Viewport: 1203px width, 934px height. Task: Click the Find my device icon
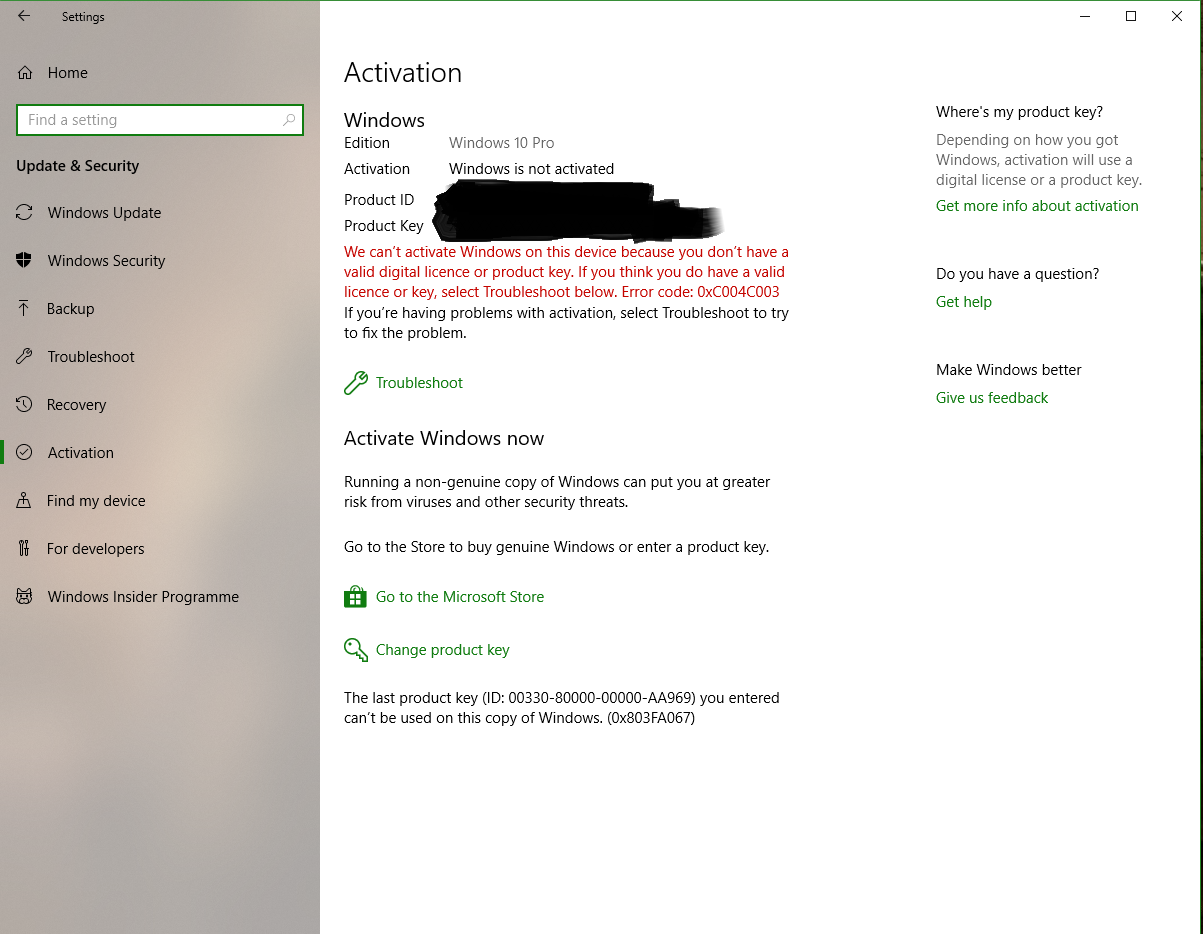(24, 500)
